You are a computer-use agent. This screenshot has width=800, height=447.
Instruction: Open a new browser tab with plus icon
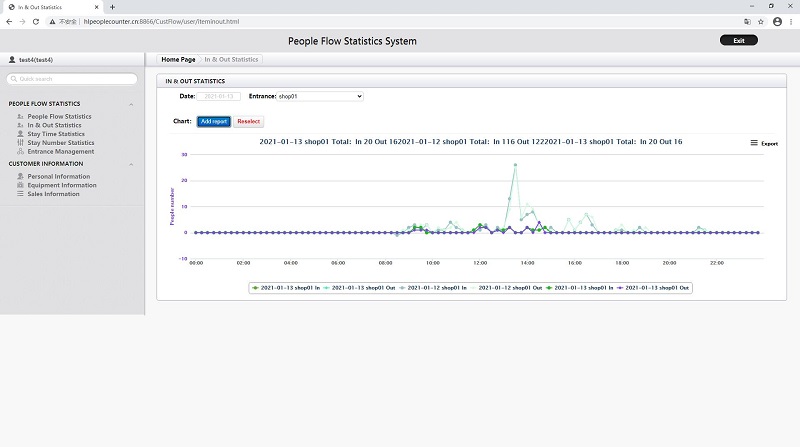pos(112,7)
